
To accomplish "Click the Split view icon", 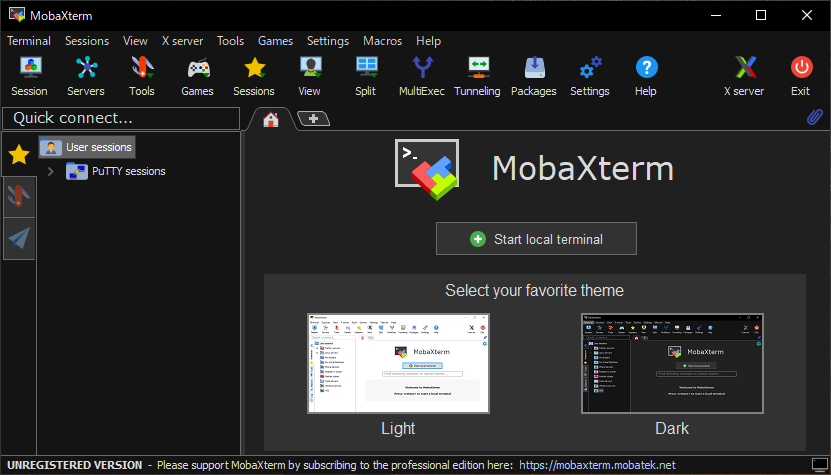I will [x=366, y=68].
